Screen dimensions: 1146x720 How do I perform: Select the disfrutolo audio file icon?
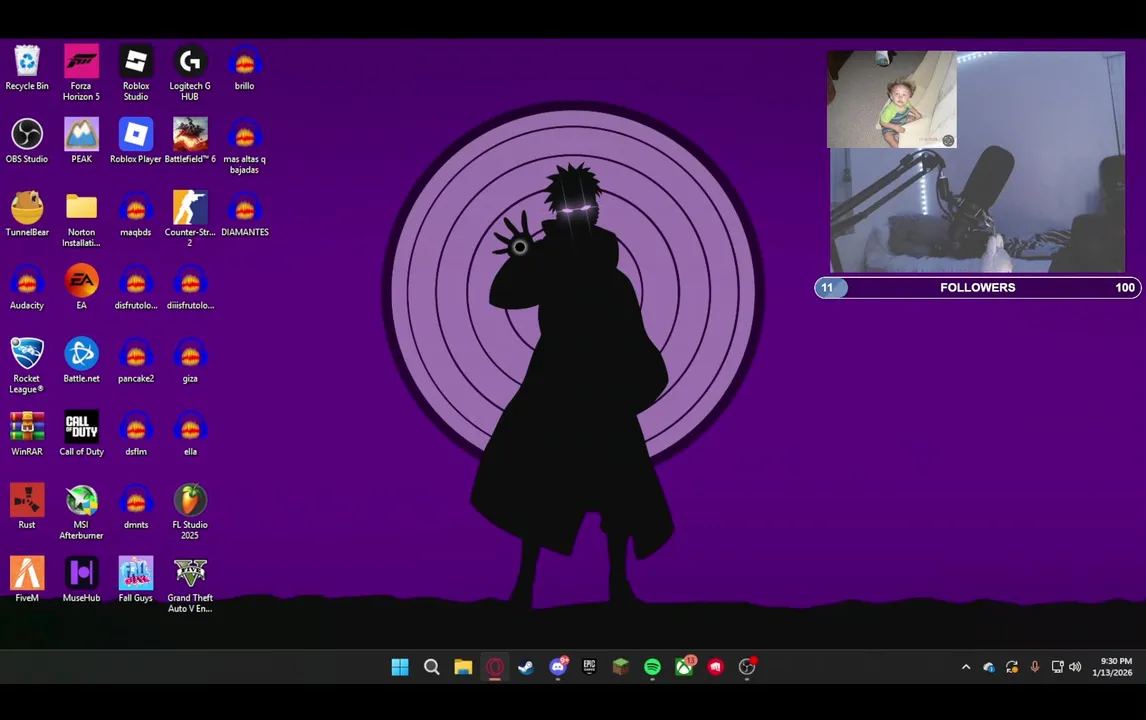pyautogui.click(x=136, y=287)
